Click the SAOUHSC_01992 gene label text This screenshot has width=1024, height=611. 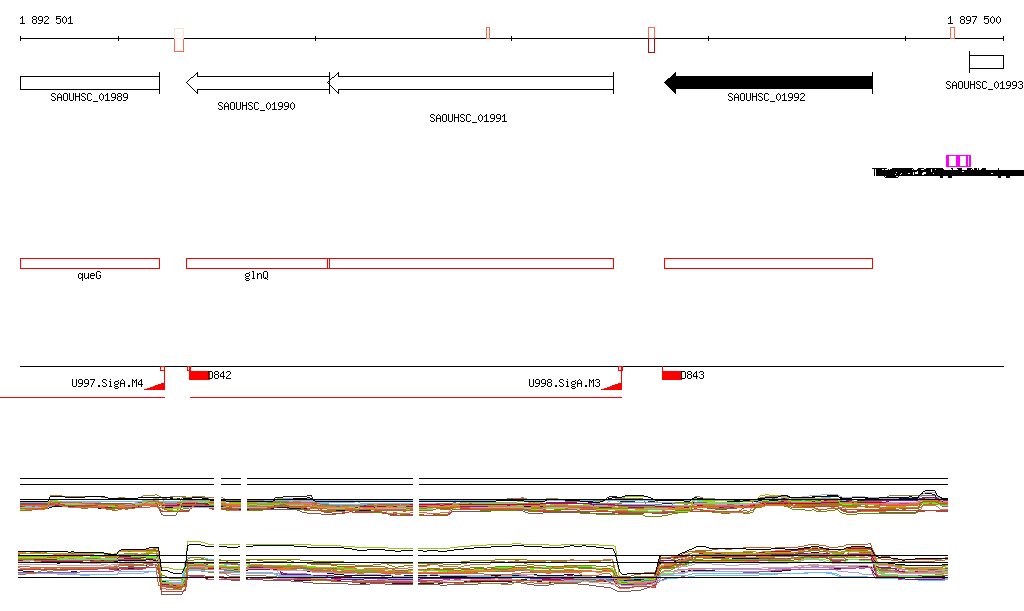[766, 97]
